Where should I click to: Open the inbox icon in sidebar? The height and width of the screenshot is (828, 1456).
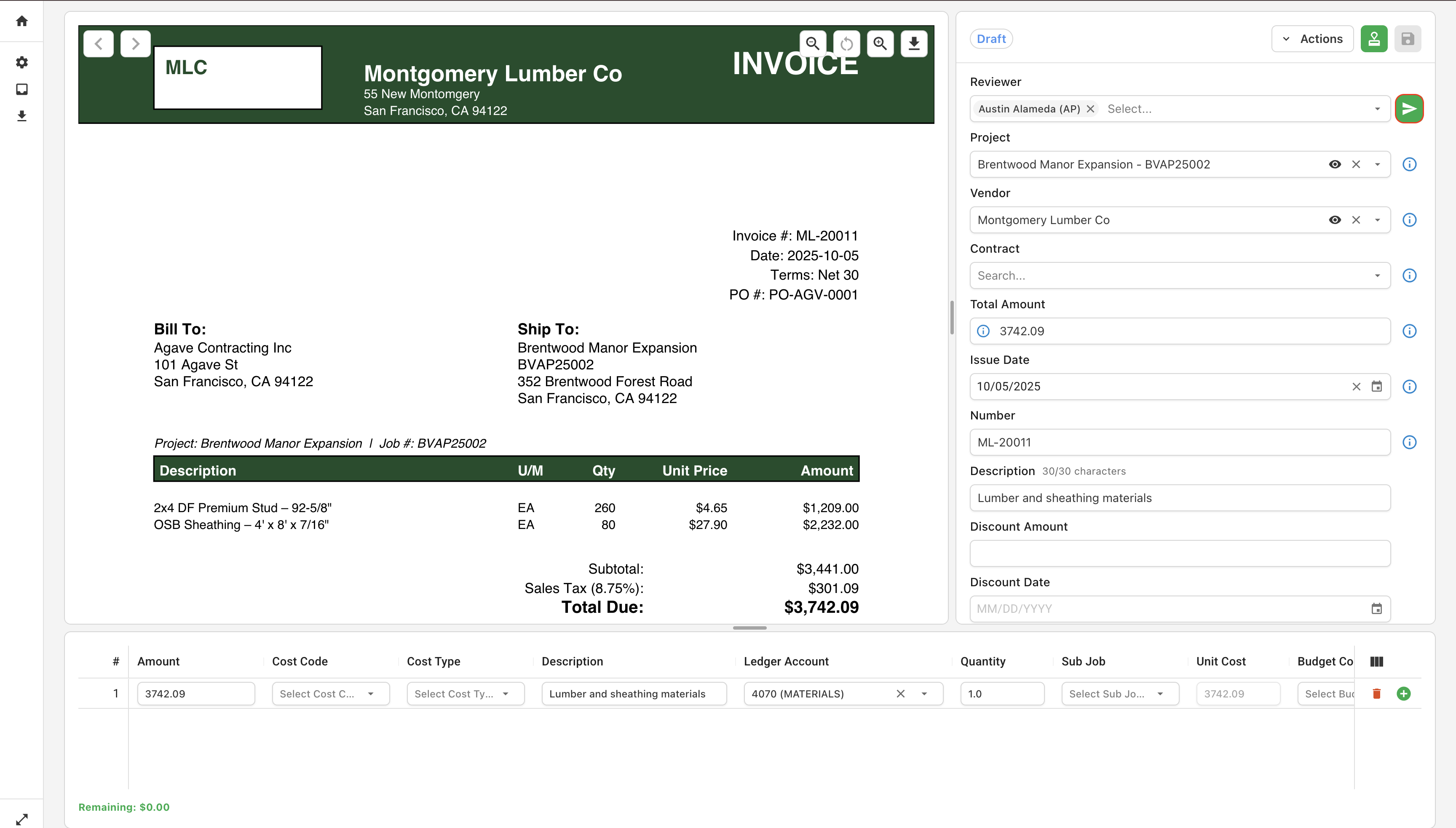click(x=21, y=89)
